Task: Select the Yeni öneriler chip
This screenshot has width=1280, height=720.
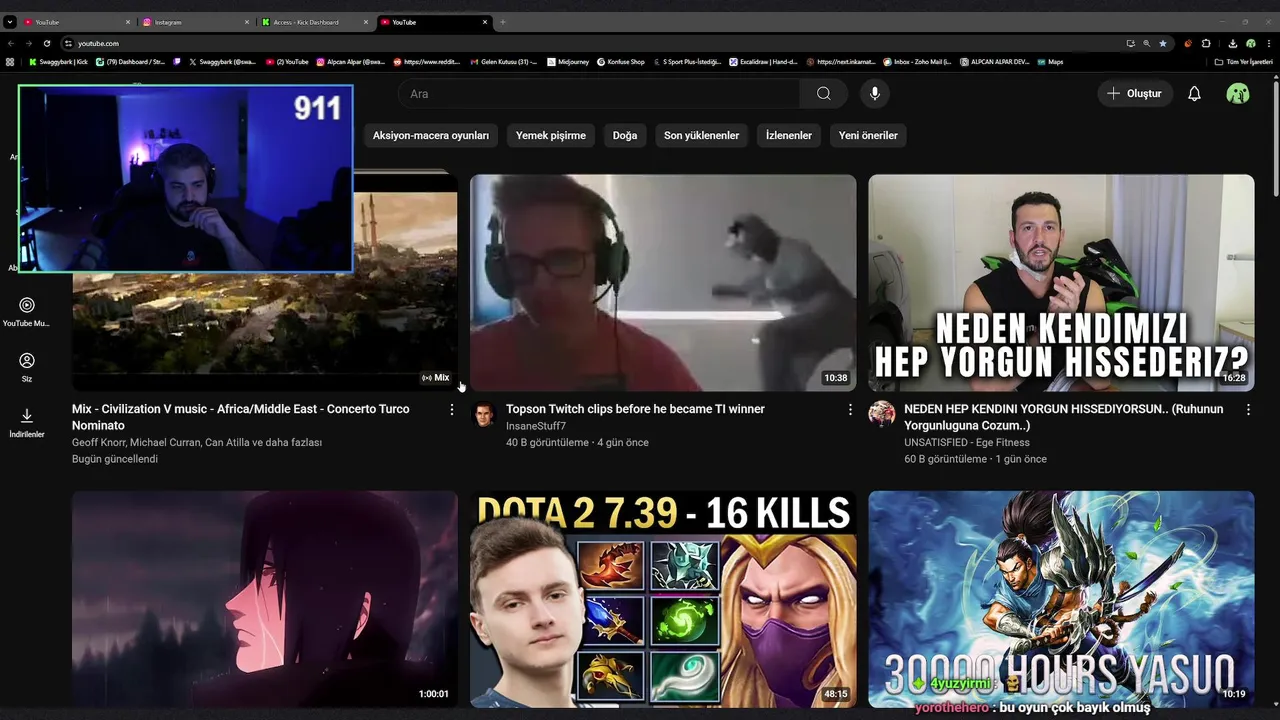Action: [868, 135]
